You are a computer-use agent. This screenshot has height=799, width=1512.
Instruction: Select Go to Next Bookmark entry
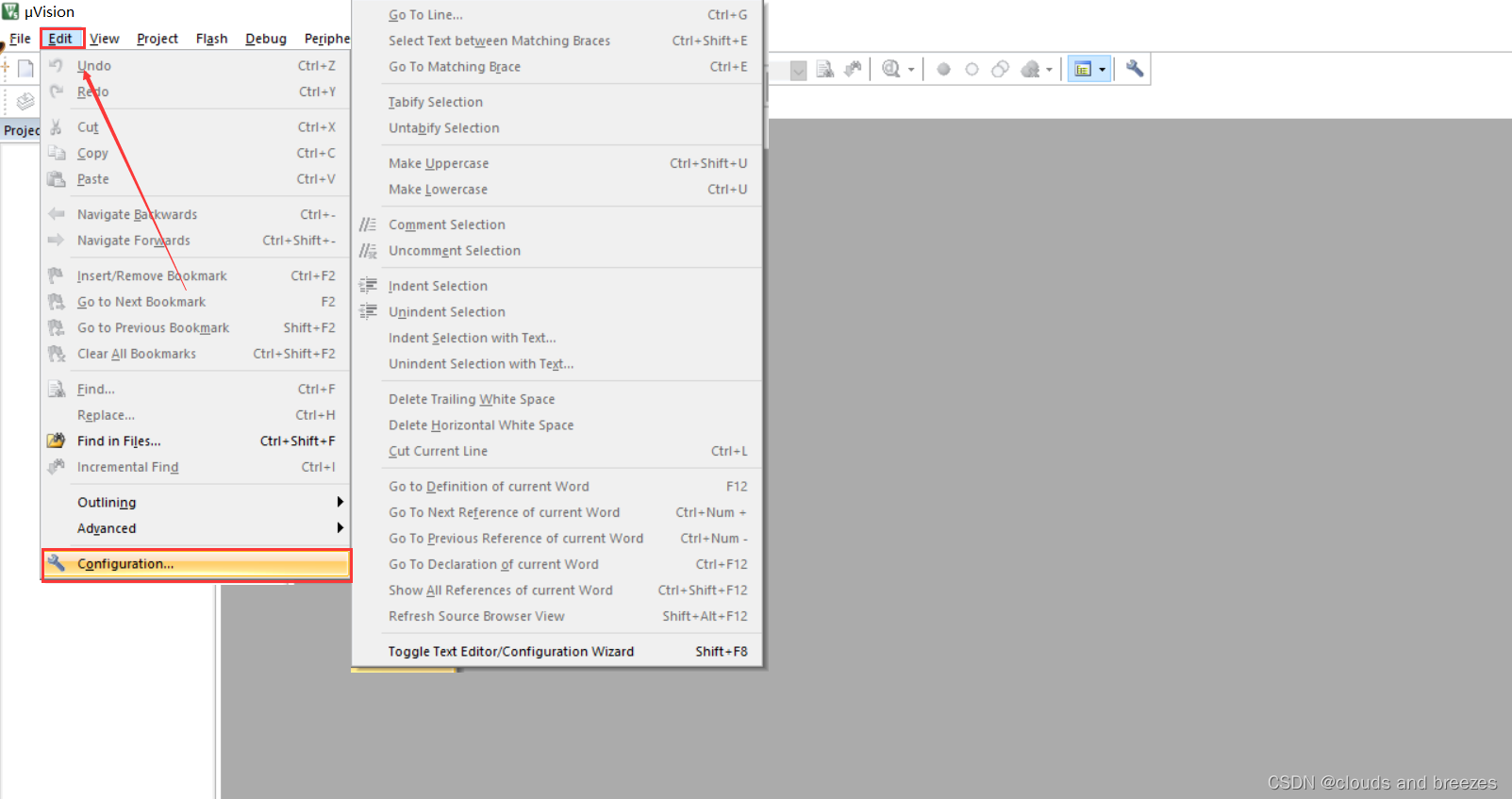196,302
